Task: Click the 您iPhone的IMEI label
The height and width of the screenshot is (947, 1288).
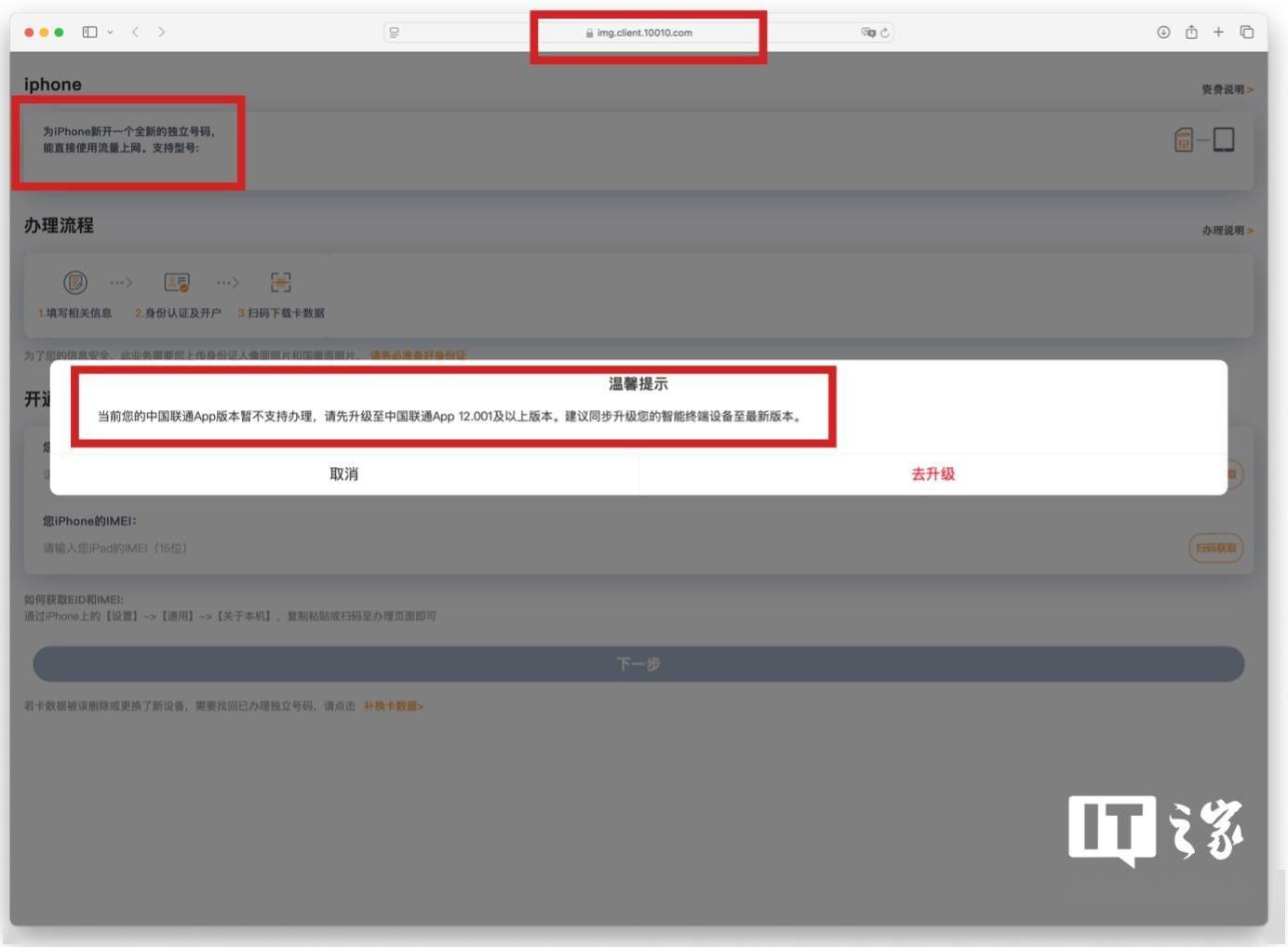Action: [89, 521]
